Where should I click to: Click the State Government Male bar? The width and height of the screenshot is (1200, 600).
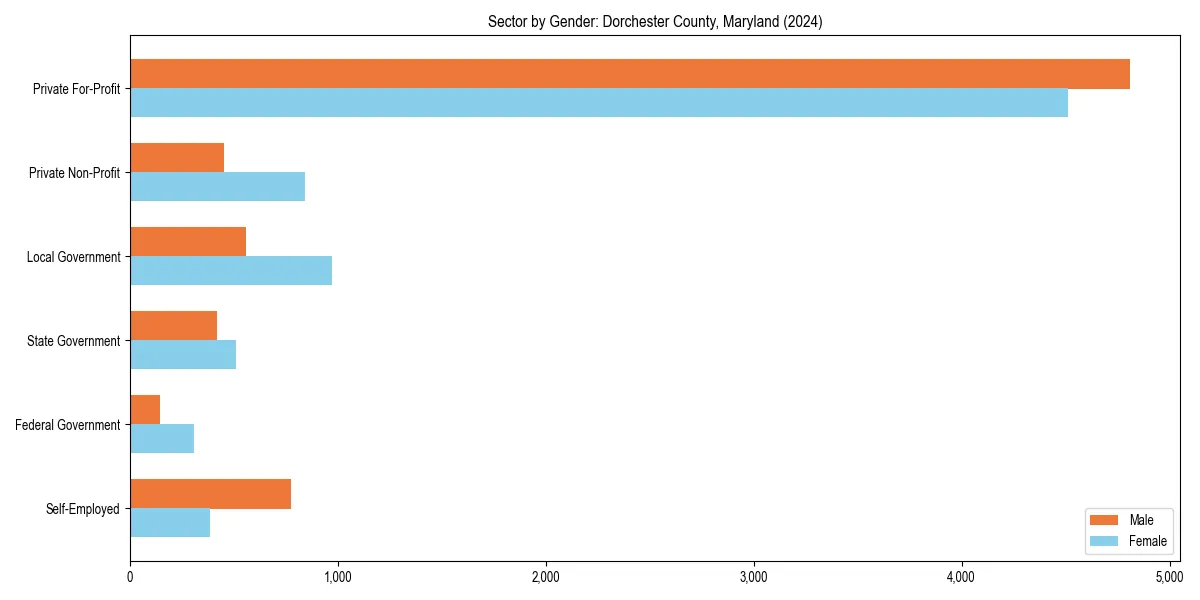click(x=175, y=324)
